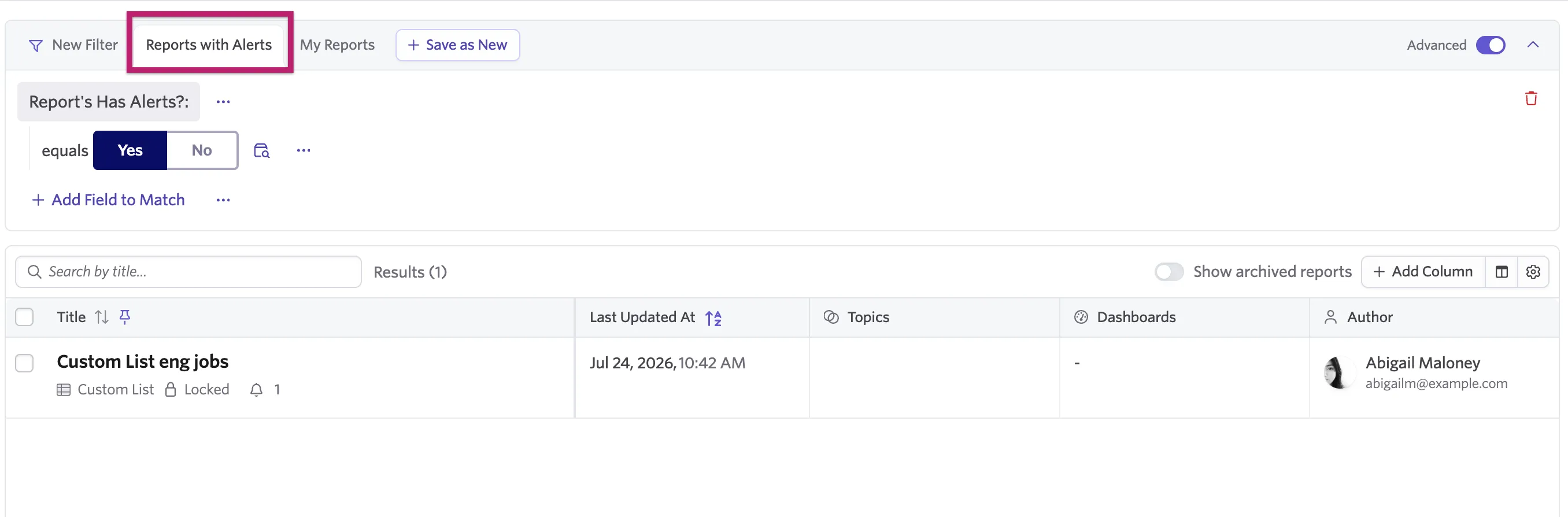Viewport: 1568px width, 517px height.
Task: Open more options next to Add Field to Match
Action: pos(223,200)
